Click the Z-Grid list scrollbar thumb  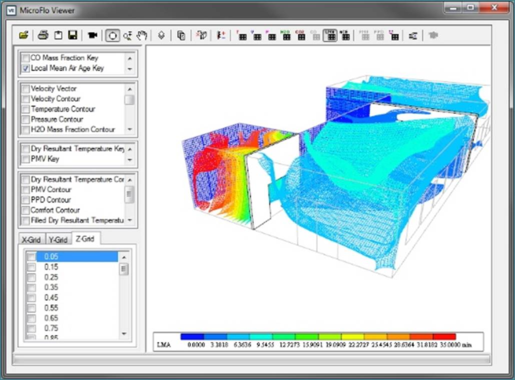click(124, 269)
